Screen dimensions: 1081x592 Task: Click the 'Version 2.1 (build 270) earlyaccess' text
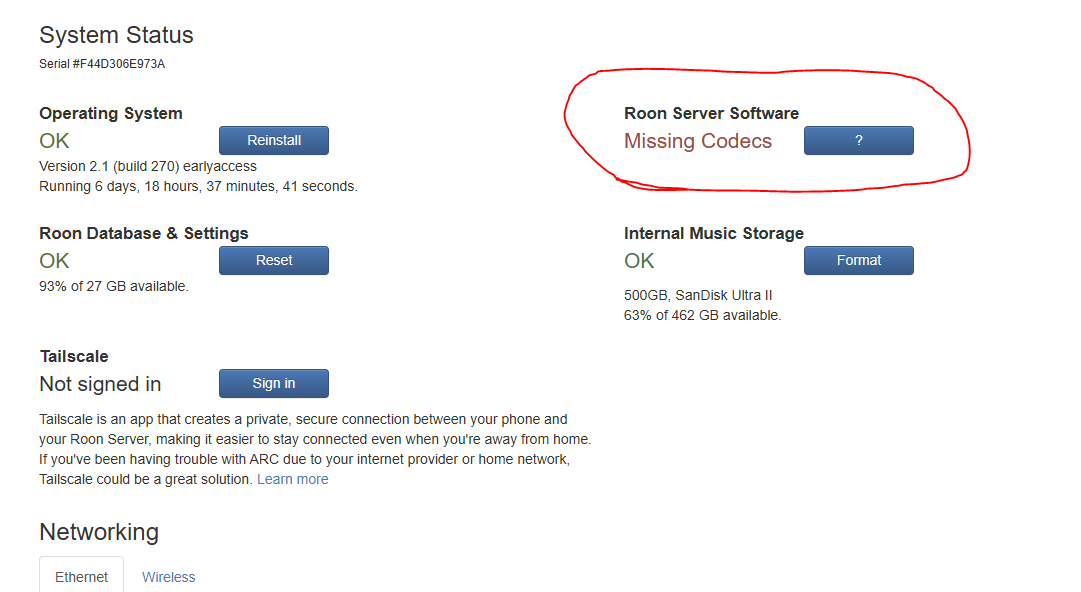coord(148,166)
